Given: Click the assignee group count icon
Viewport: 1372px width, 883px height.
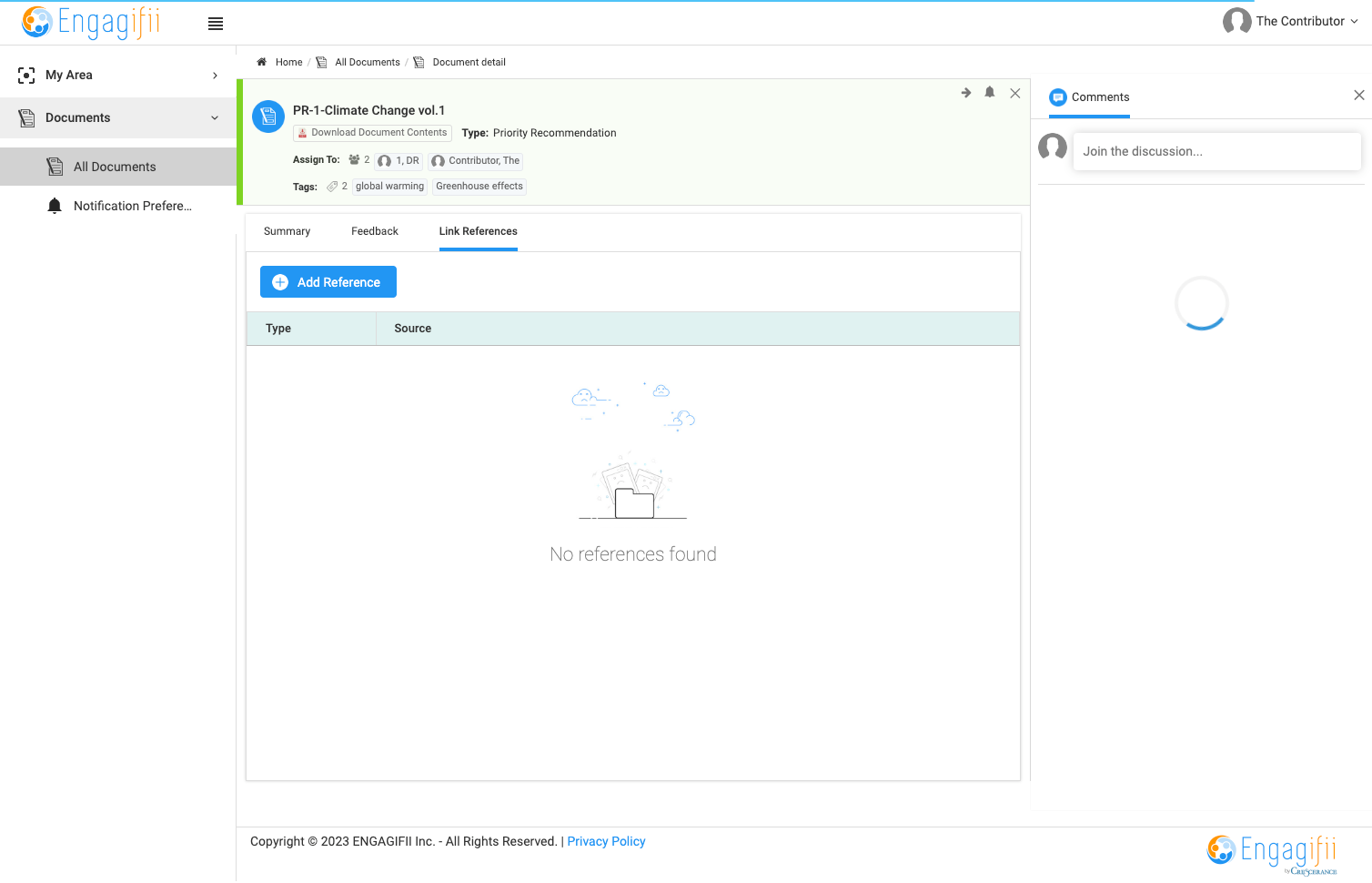Looking at the screenshot, I should [x=354, y=160].
